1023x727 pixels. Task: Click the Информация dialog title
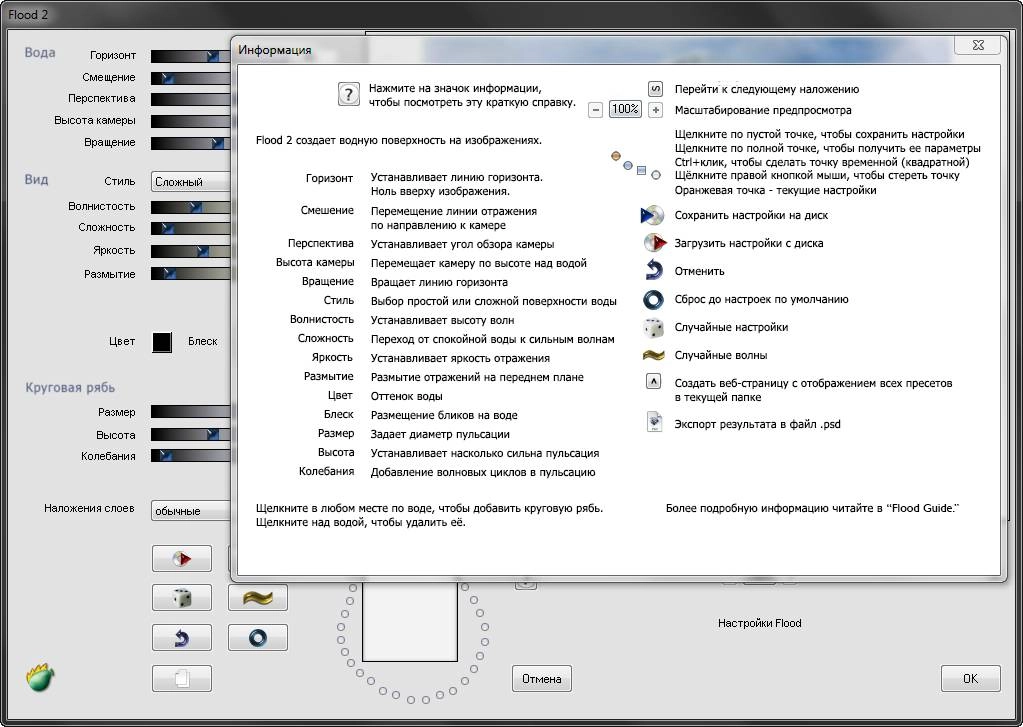pos(275,50)
